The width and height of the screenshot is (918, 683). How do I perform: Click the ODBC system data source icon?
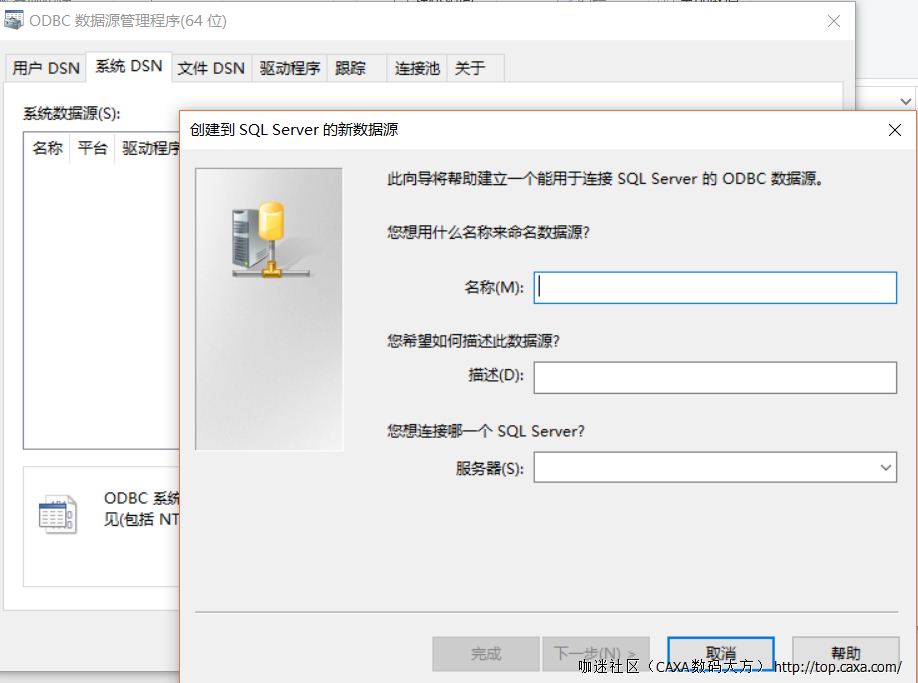point(57,513)
